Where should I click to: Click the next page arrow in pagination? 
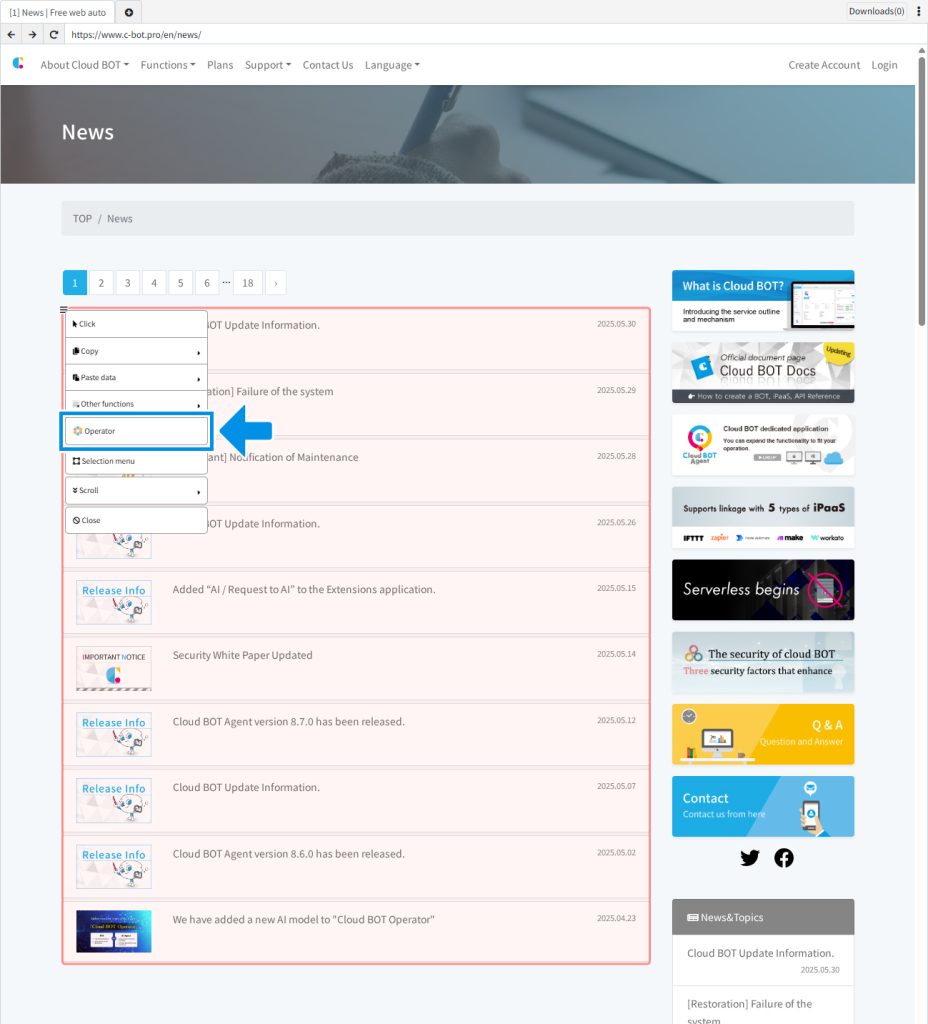[x=276, y=283]
